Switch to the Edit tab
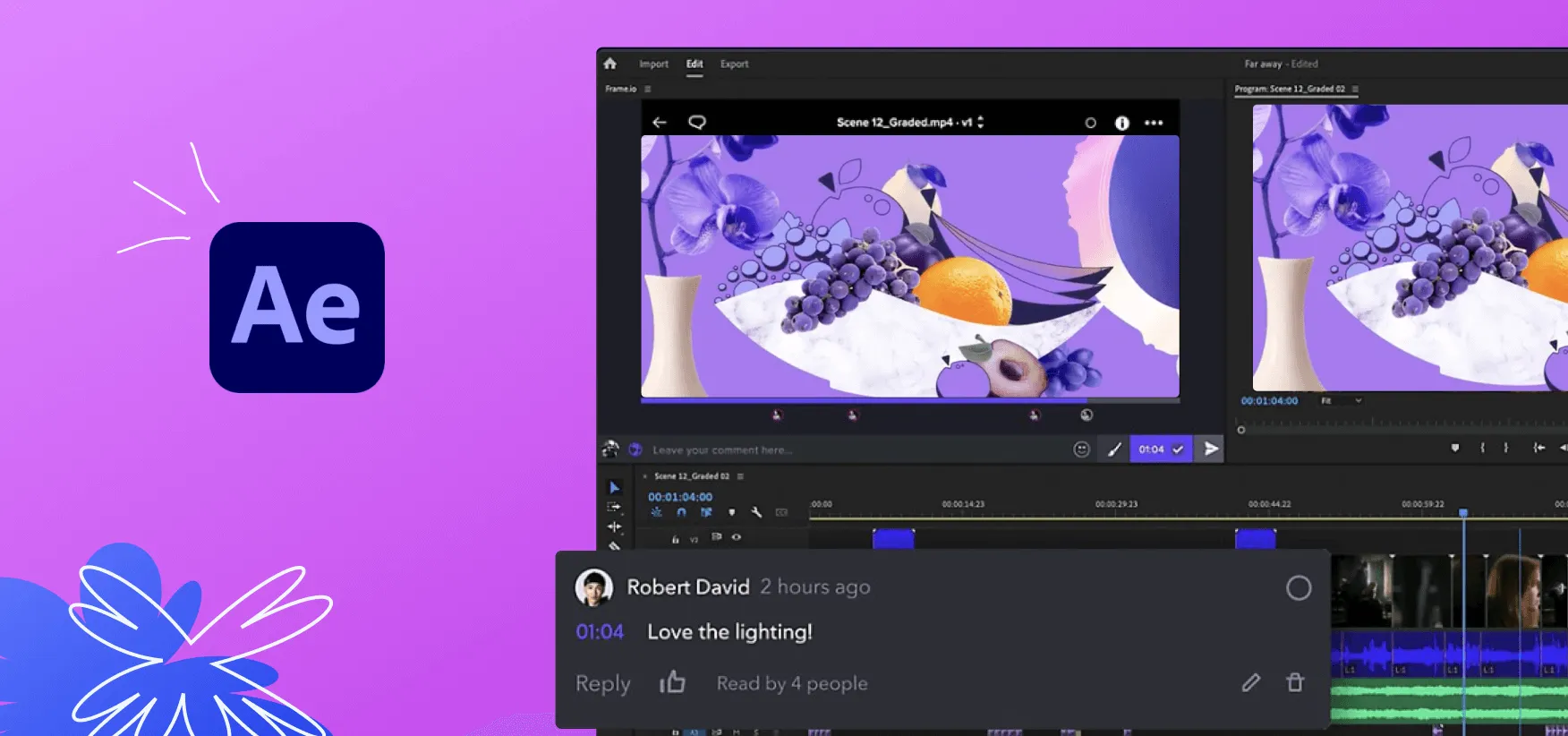 (x=695, y=64)
